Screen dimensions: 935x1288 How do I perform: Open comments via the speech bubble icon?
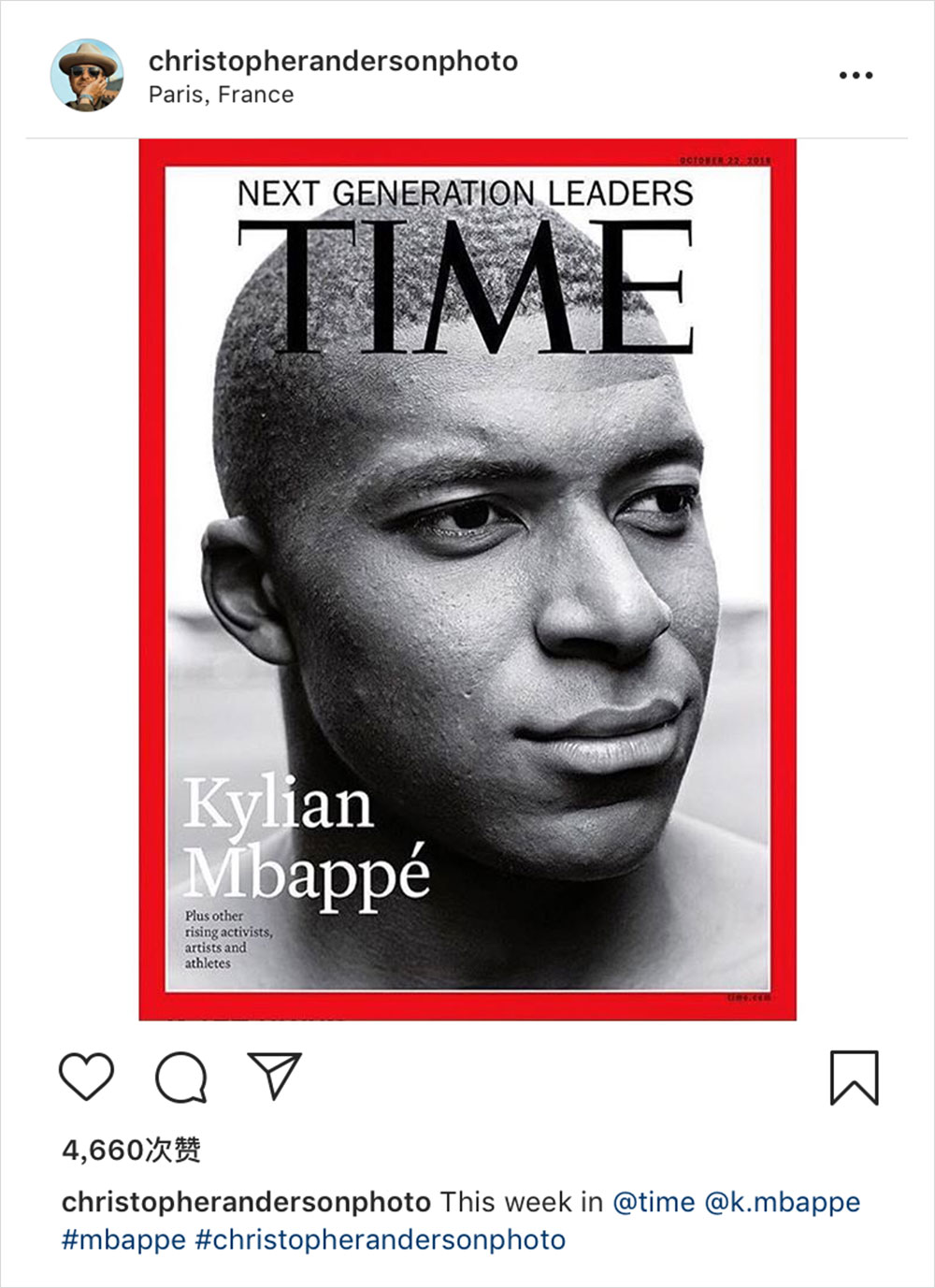(x=180, y=1078)
